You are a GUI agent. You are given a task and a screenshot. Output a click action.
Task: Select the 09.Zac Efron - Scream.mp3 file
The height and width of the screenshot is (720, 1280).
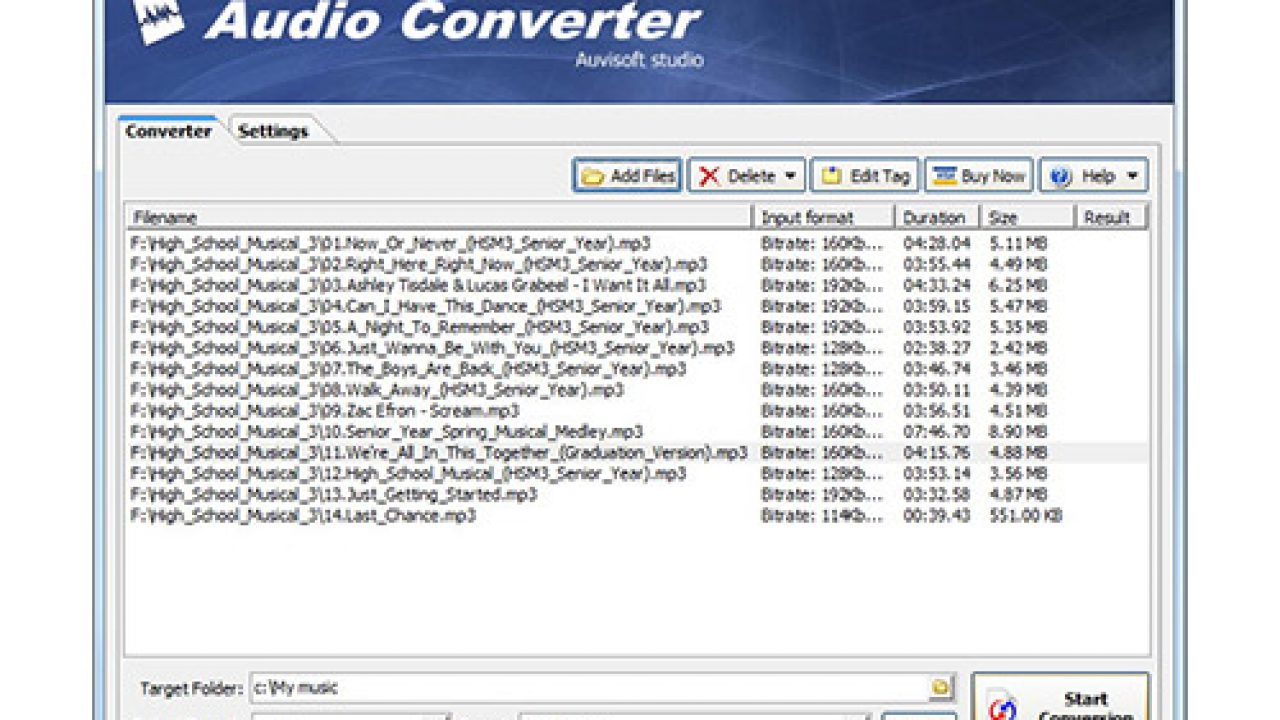point(325,411)
